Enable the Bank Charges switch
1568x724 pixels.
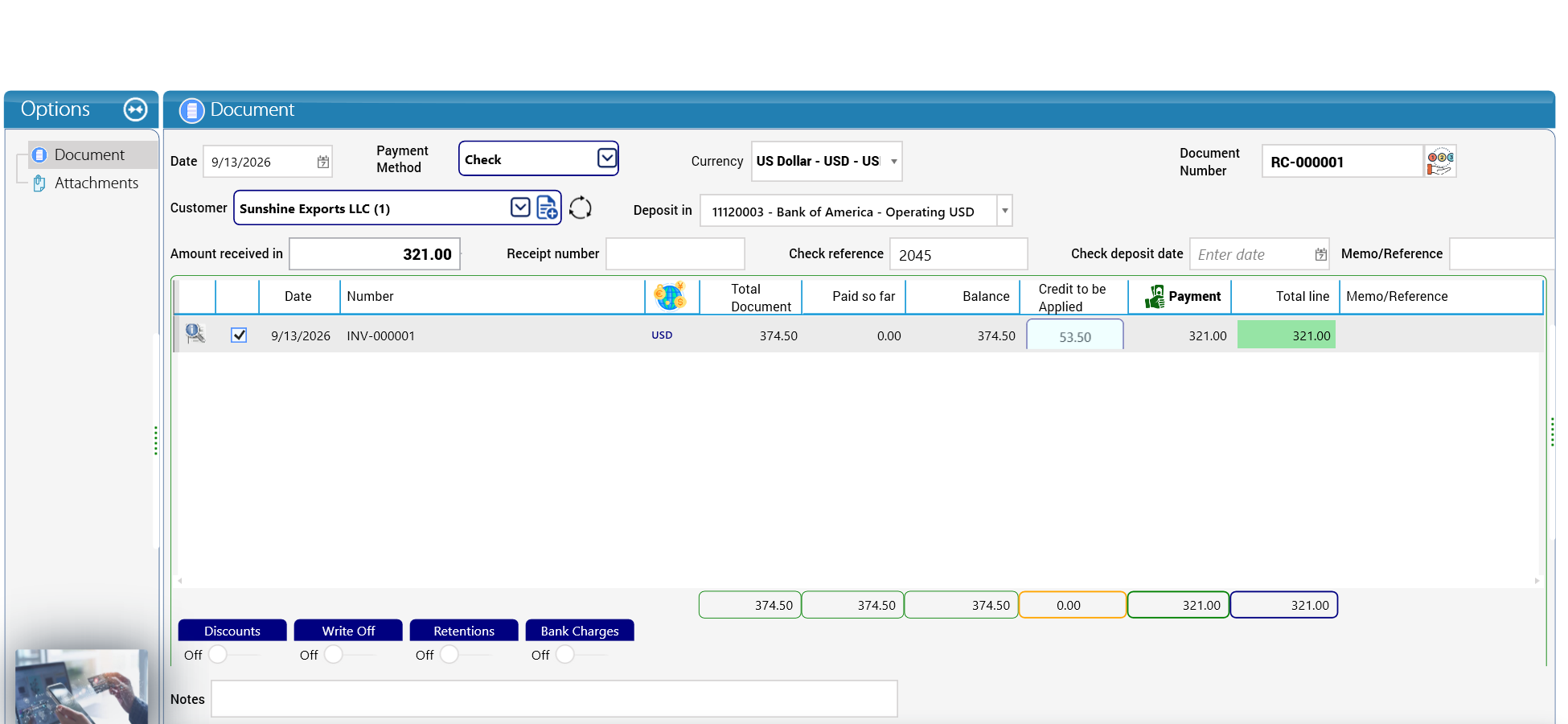565,654
